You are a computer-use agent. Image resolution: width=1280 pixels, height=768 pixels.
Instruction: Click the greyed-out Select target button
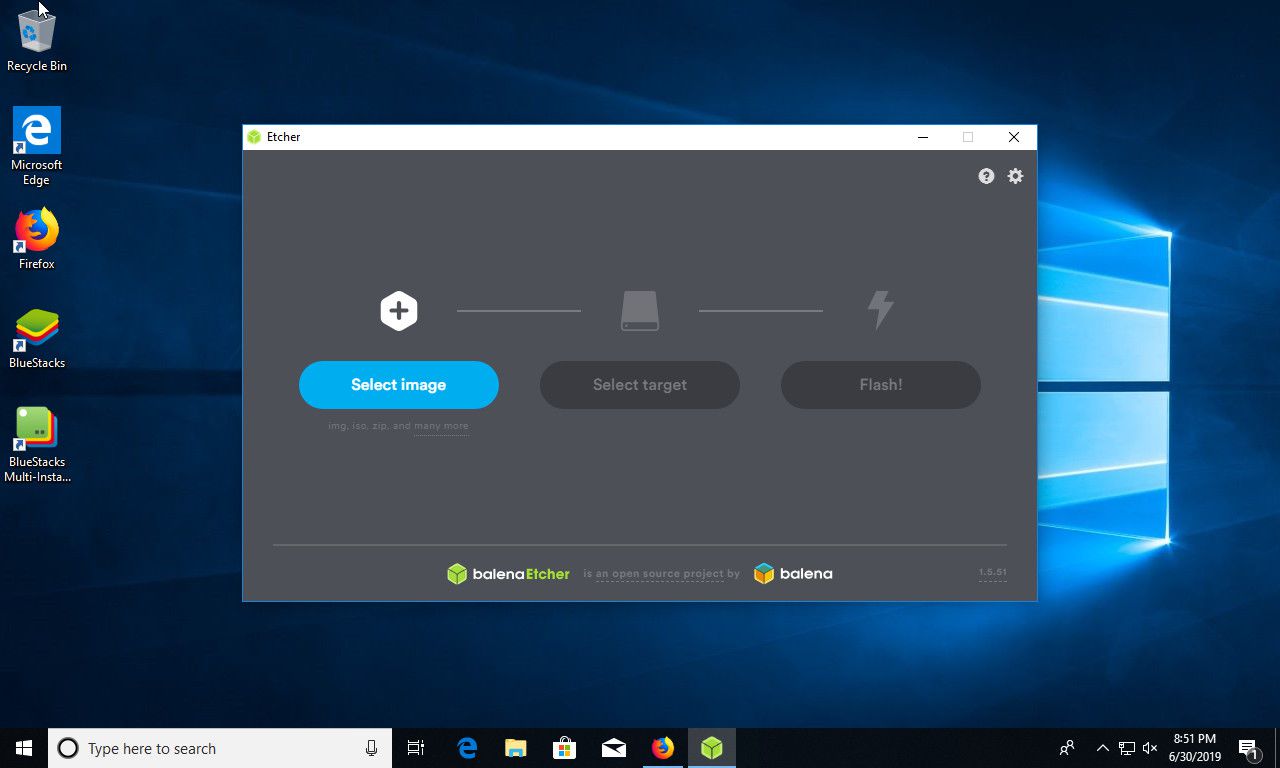pos(640,385)
